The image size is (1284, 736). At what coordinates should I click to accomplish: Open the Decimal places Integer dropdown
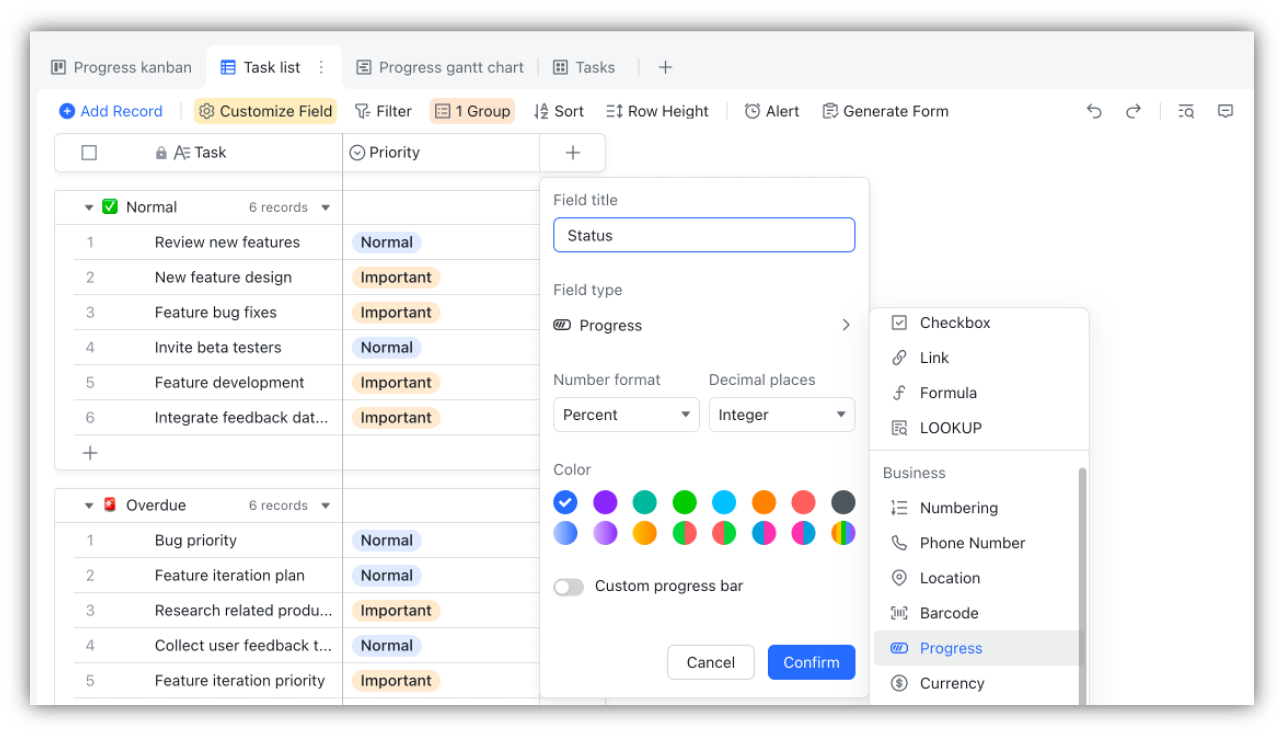point(781,415)
